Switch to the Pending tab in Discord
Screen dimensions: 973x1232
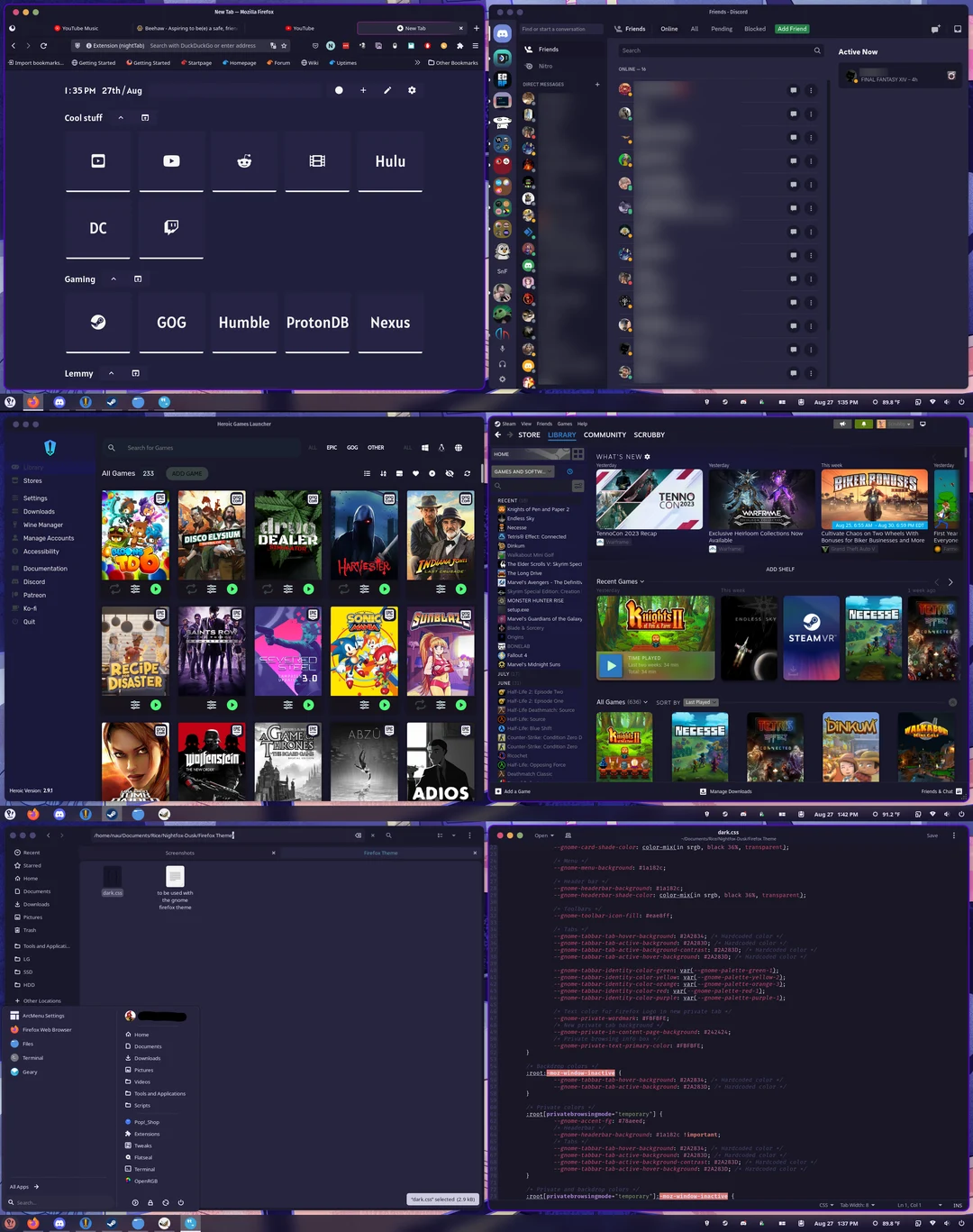point(722,28)
